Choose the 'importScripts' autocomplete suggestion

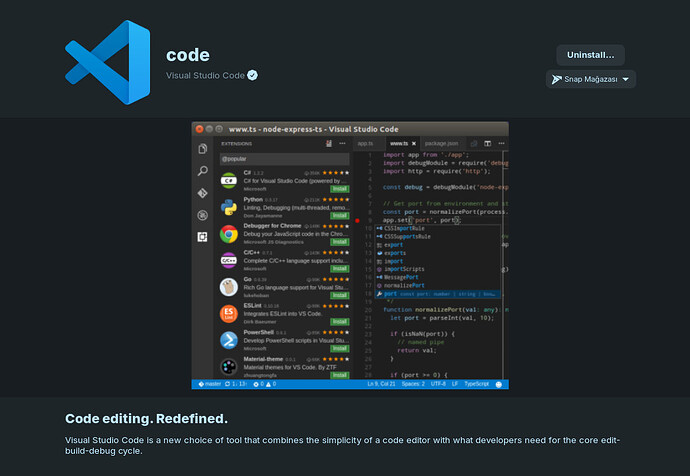click(438, 269)
